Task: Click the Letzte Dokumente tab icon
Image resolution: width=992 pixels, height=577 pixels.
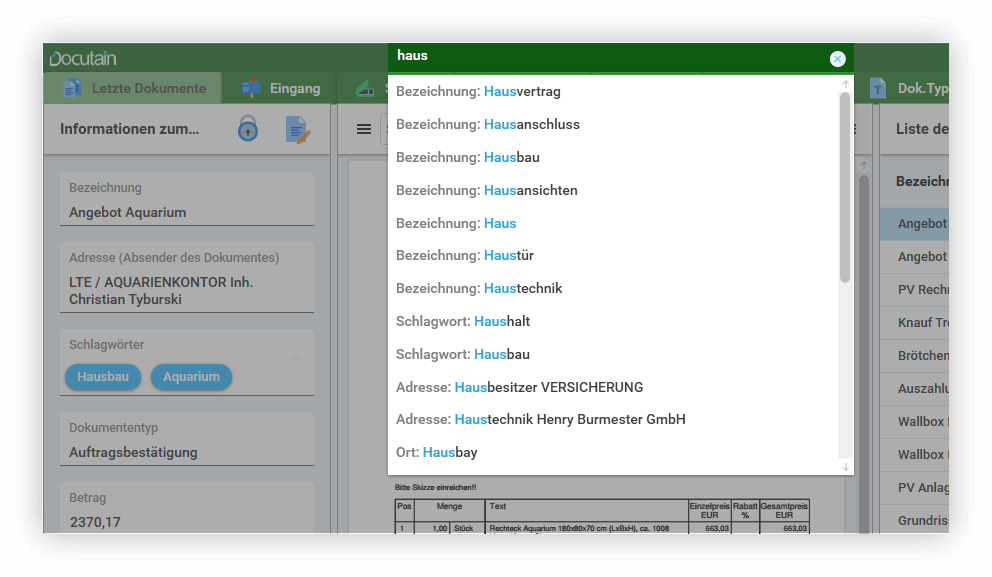Action: (x=72, y=88)
